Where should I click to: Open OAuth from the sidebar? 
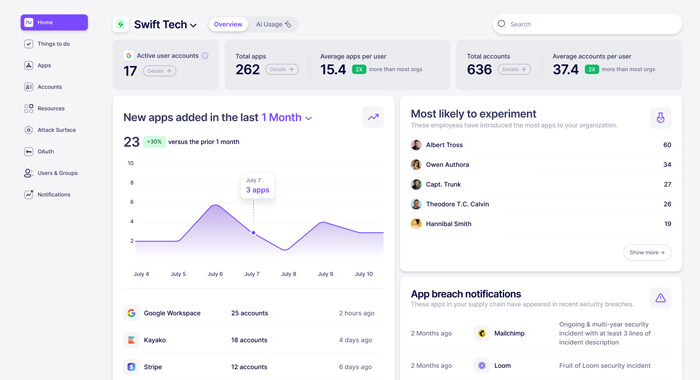coord(39,151)
